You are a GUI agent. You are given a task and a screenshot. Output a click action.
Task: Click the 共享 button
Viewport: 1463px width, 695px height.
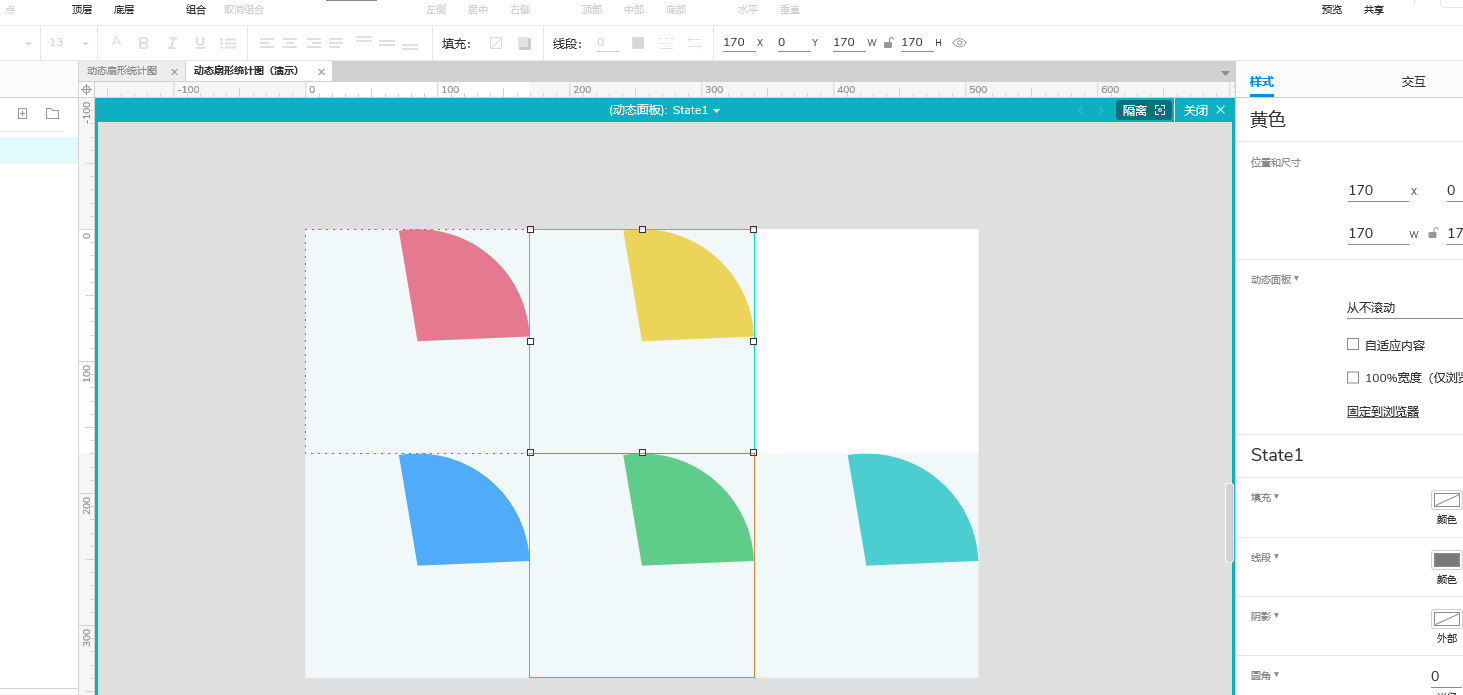tap(1374, 10)
